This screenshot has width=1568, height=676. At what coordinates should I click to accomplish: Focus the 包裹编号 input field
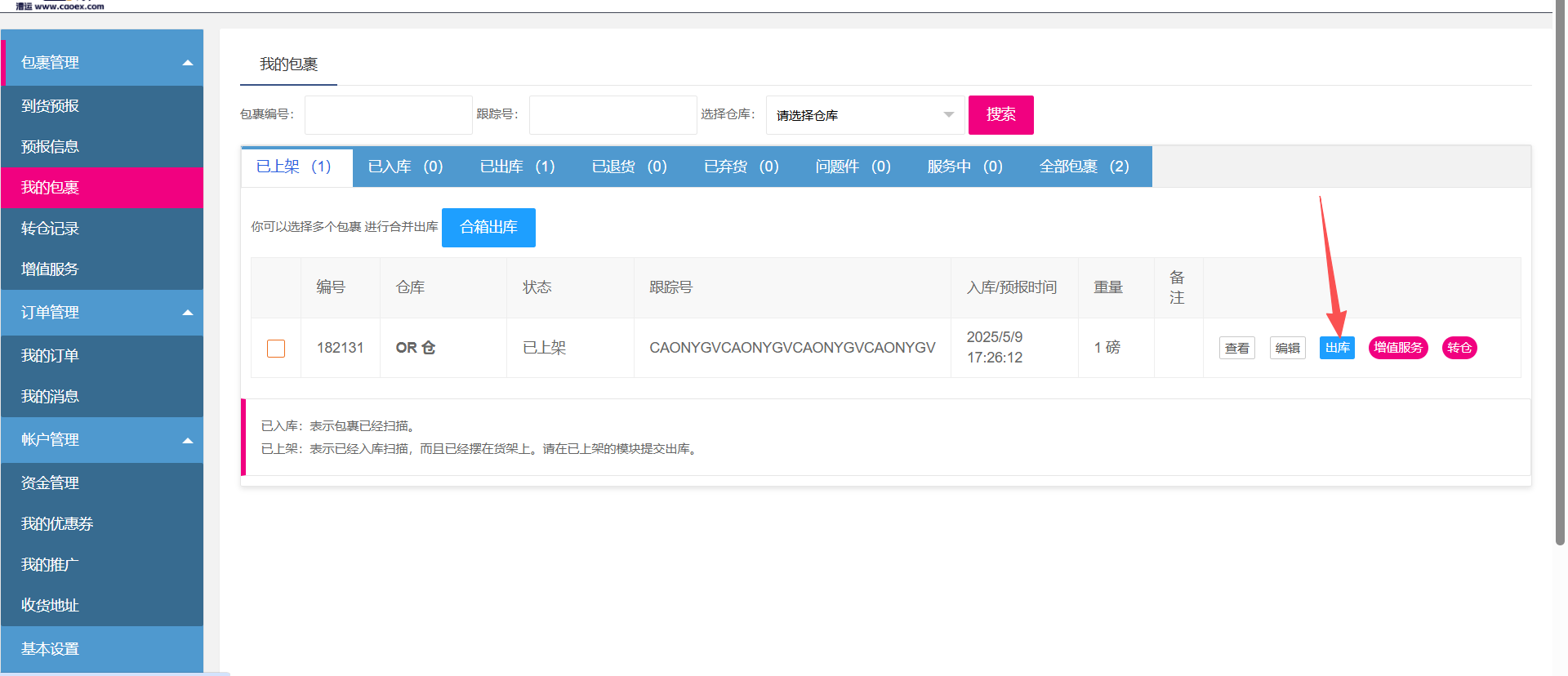click(x=388, y=115)
